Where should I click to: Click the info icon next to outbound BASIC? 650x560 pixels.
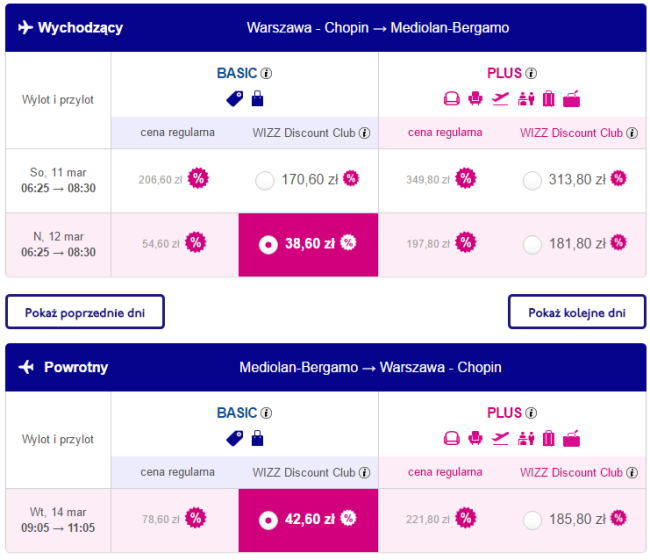click(x=266, y=73)
